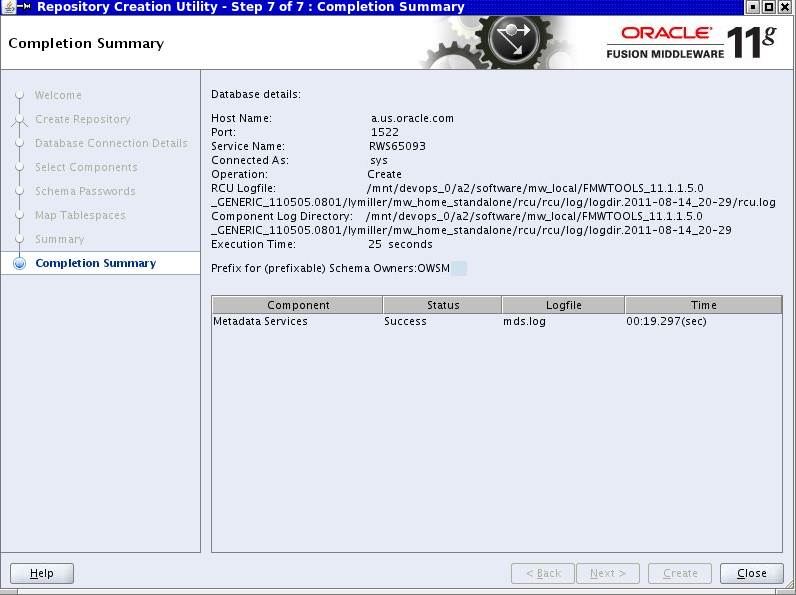Click the Component column header
796x595 pixels.
coord(297,305)
